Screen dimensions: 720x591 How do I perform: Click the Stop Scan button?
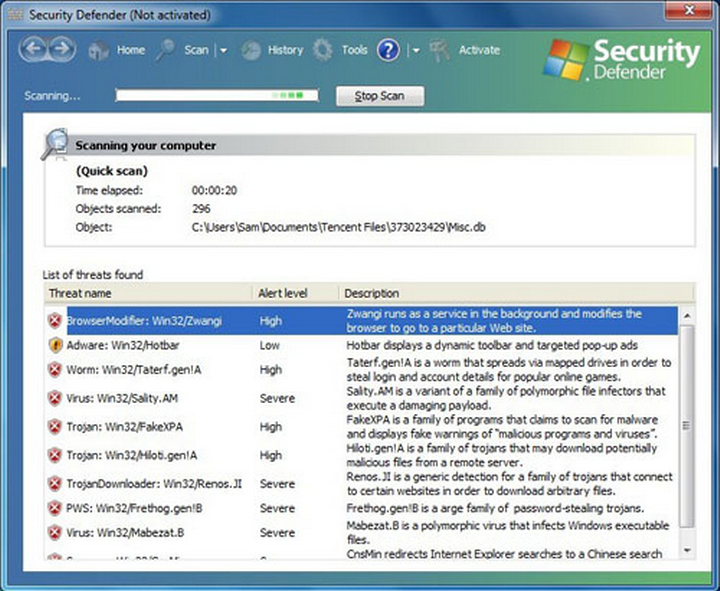click(380, 96)
